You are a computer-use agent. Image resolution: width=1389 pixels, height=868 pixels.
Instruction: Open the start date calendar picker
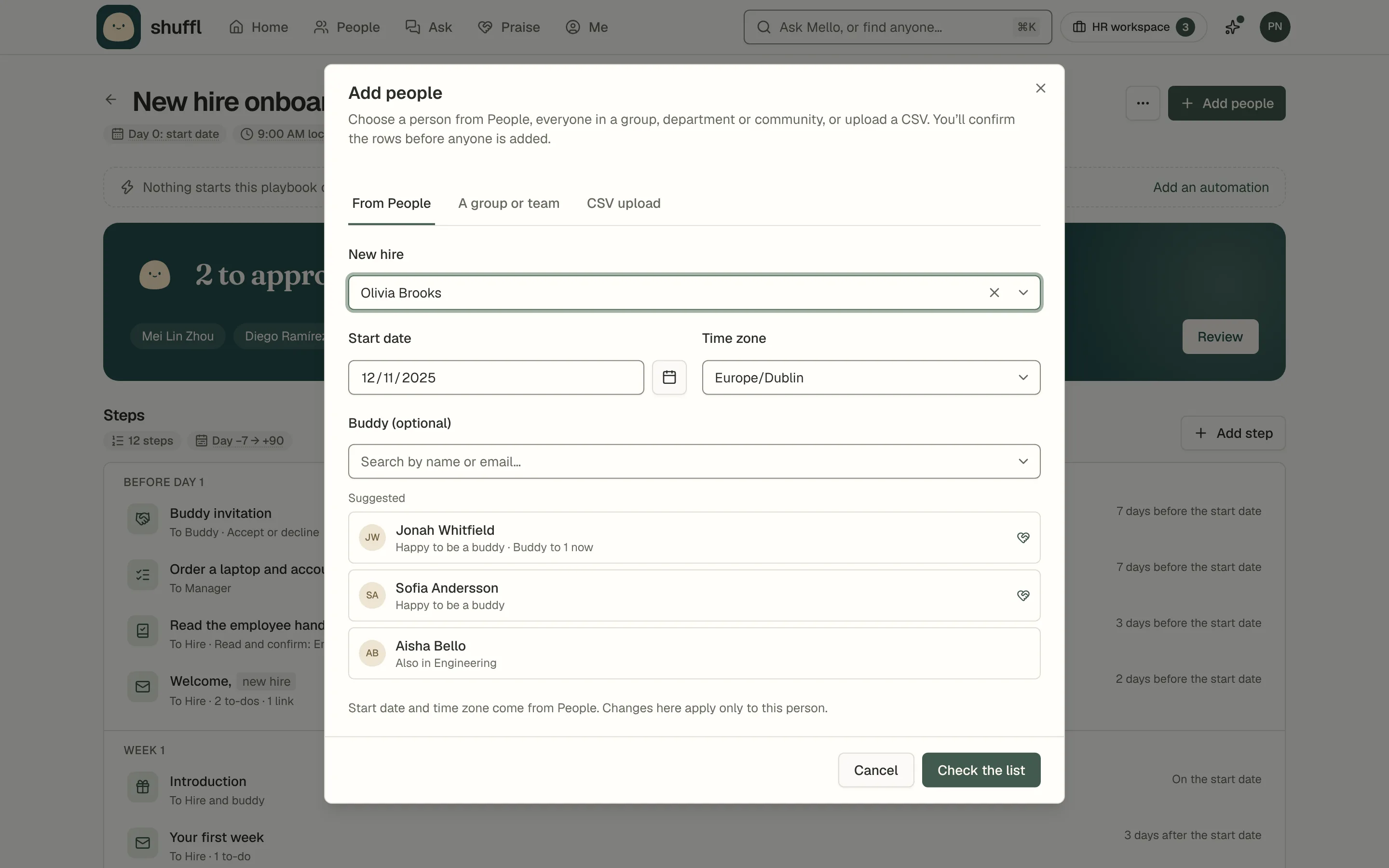[669, 377]
